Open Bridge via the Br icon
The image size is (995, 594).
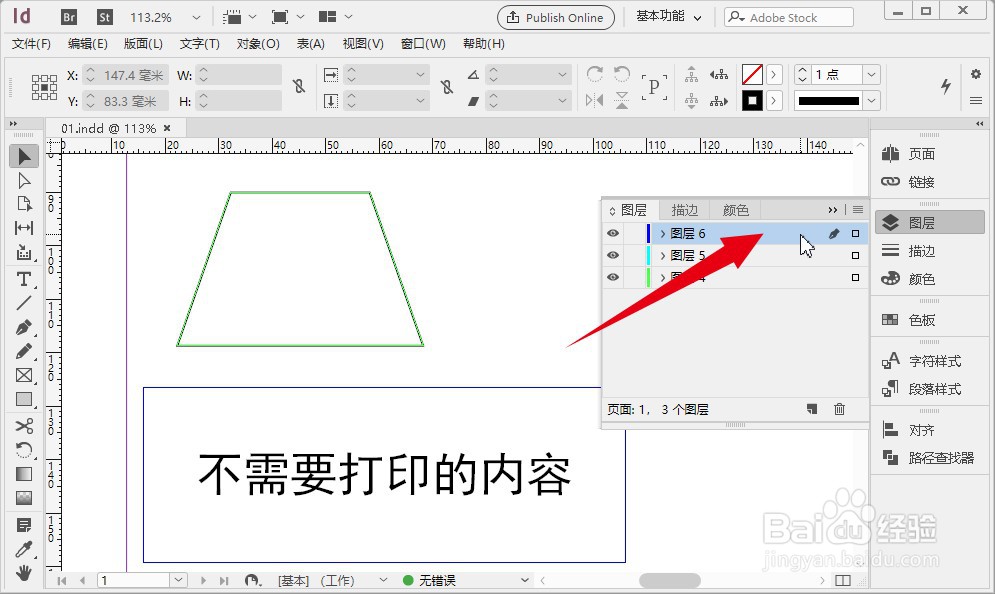[69, 17]
